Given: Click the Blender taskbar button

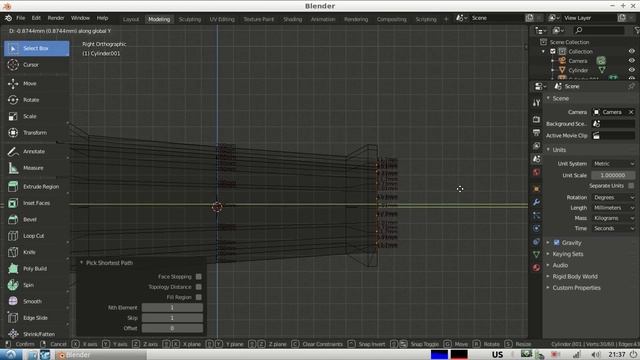Looking at the screenshot, I should click(x=100, y=355).
